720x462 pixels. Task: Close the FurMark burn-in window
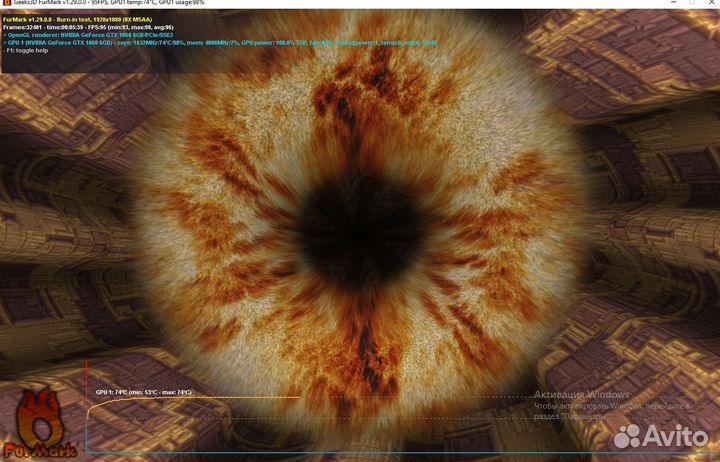tap(711, 2)
